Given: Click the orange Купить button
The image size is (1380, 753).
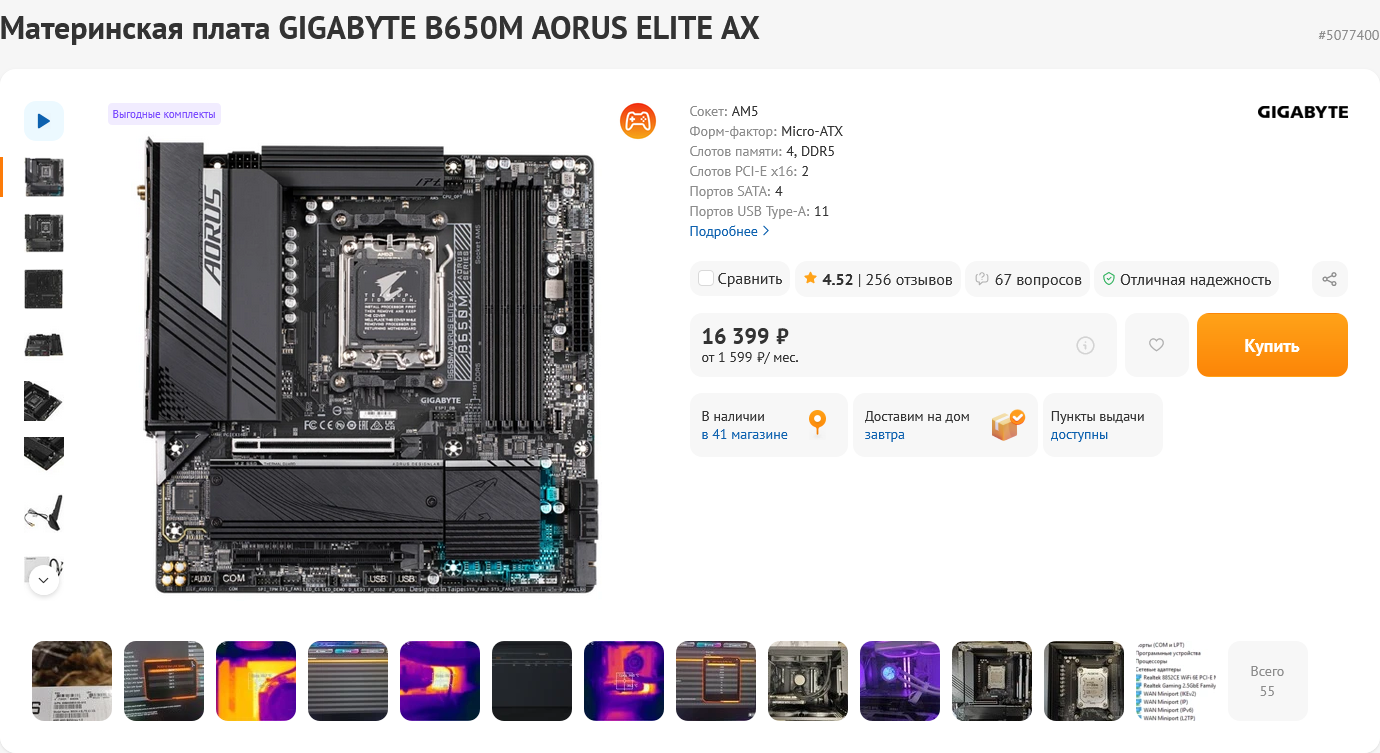Looking at the screenshot, I should pos(1272,345).
